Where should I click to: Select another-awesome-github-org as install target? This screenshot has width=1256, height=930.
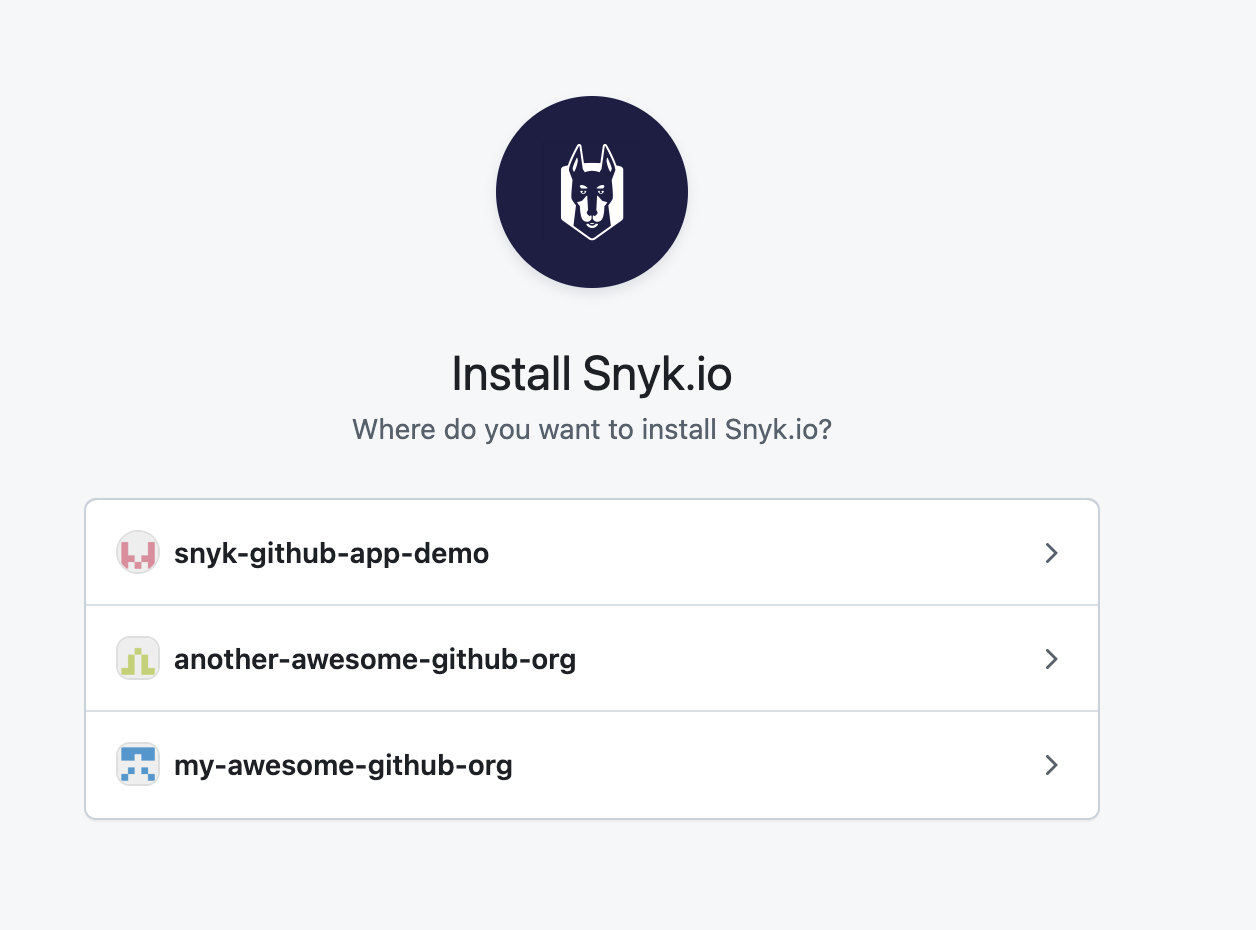(375, 658)
